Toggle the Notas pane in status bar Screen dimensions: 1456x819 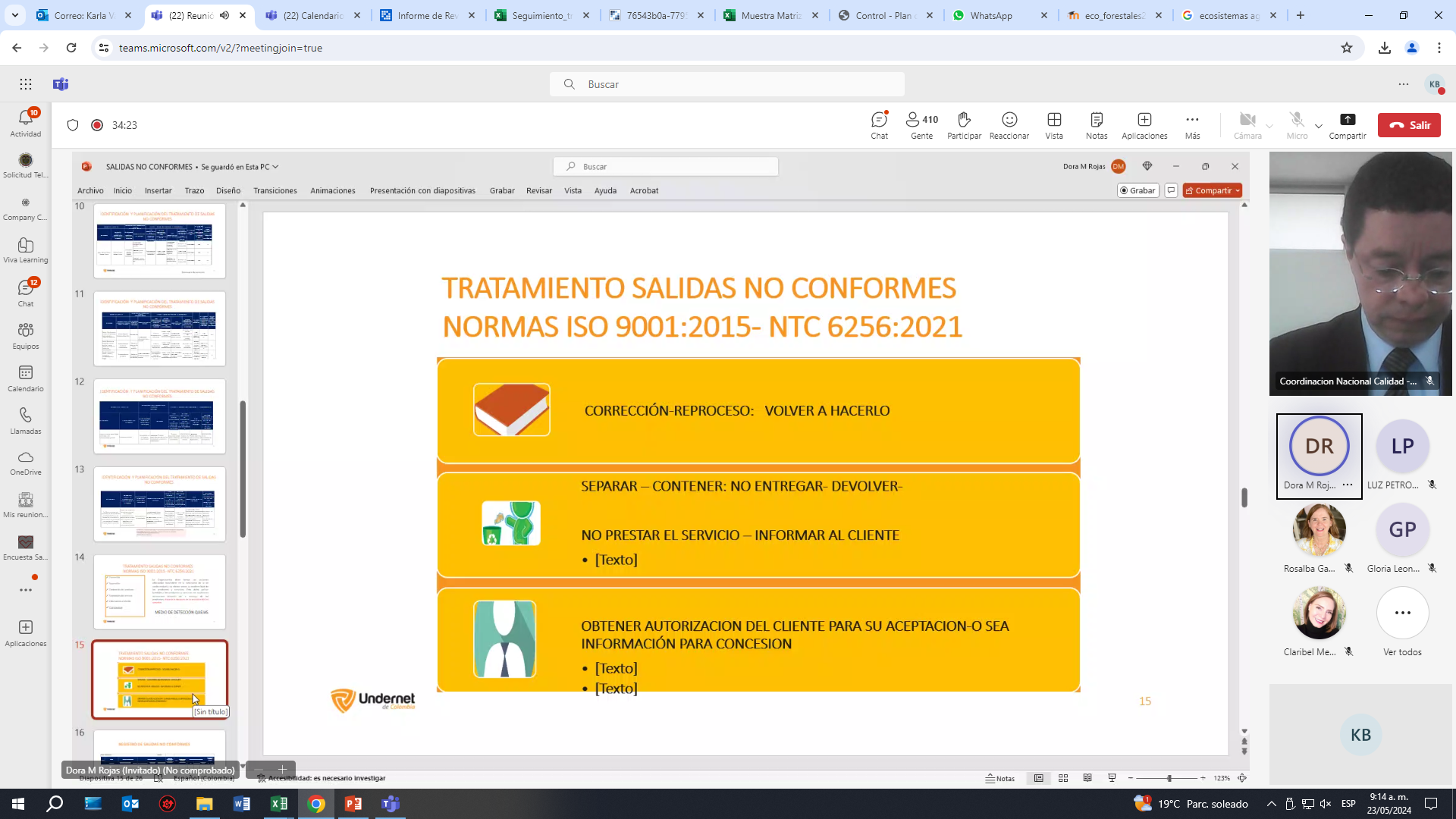[1000, 778]
